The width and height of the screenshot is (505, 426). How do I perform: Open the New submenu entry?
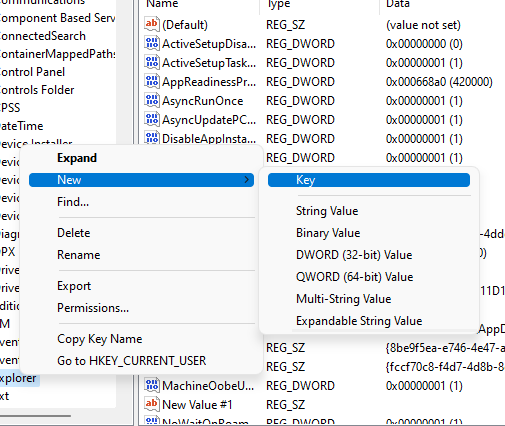click(x=141, y=180)
